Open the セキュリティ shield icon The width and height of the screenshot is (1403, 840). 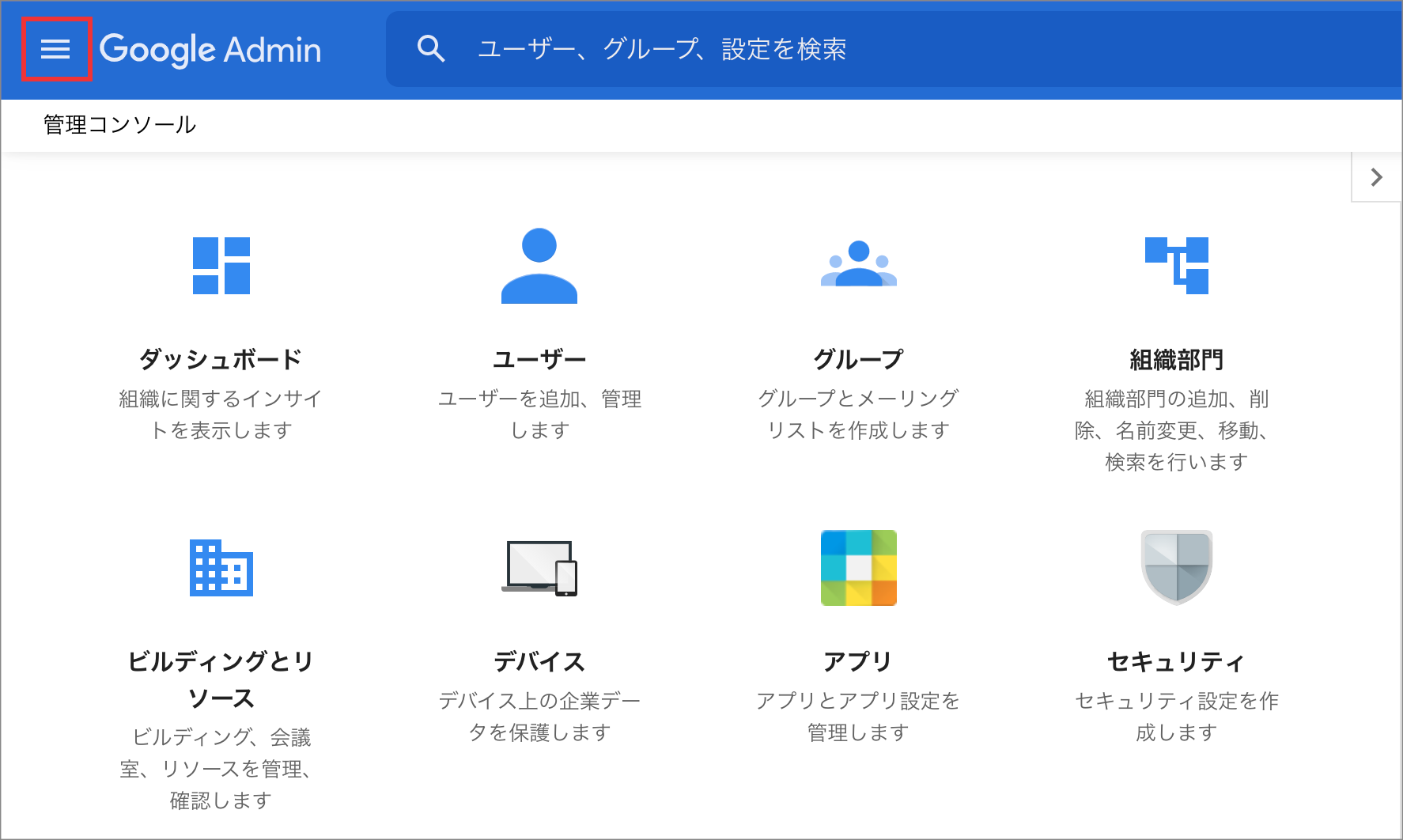(x=1177, y=568)
